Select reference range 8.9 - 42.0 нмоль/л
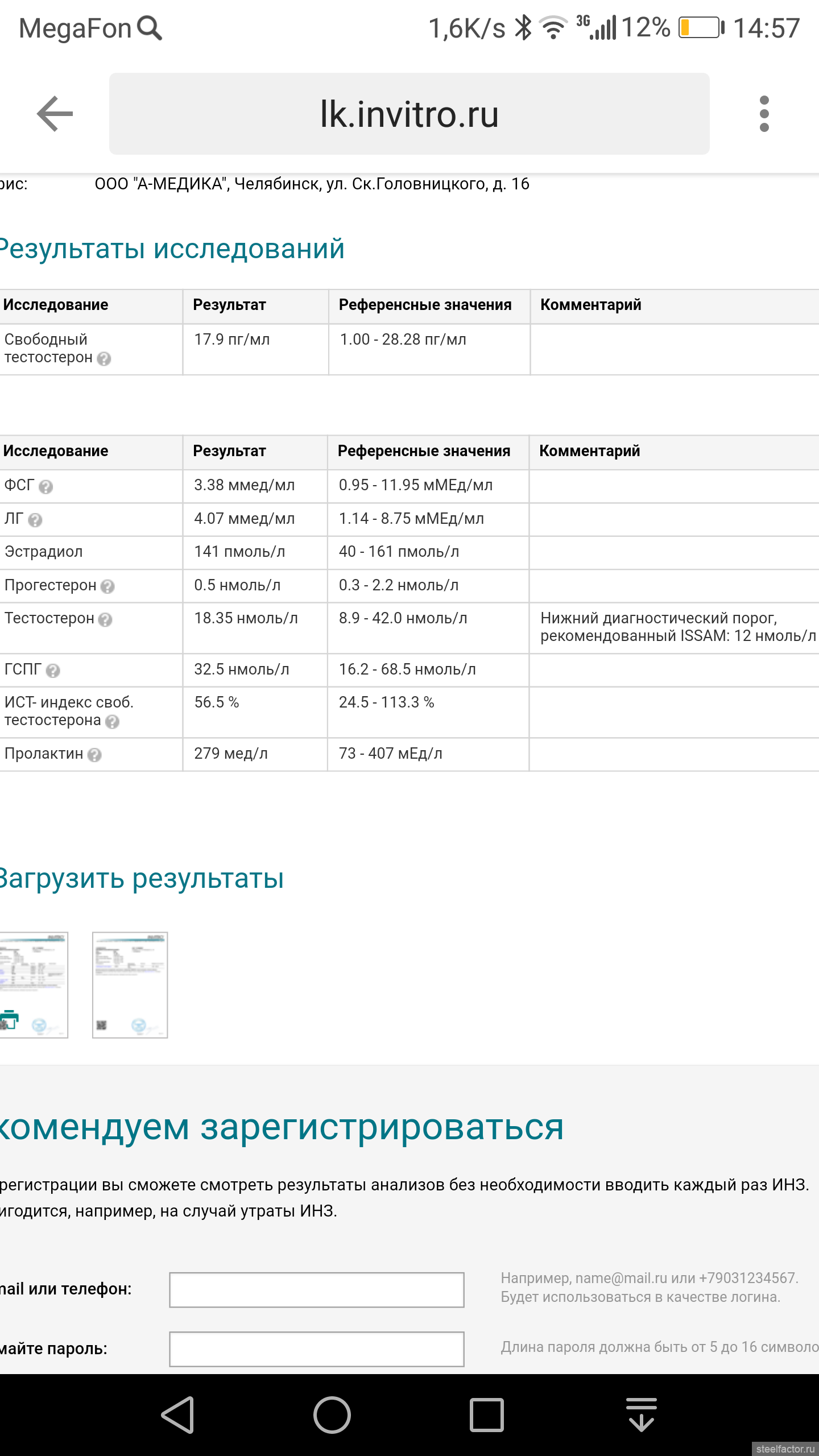Image resolution: width=819 pixels, height=1456 pixels. [403, 618]
